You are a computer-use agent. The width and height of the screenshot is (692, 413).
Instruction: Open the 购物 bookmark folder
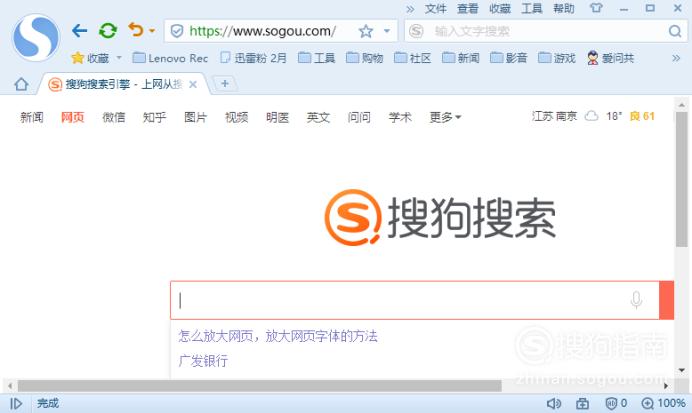click(x=365, y=58)
